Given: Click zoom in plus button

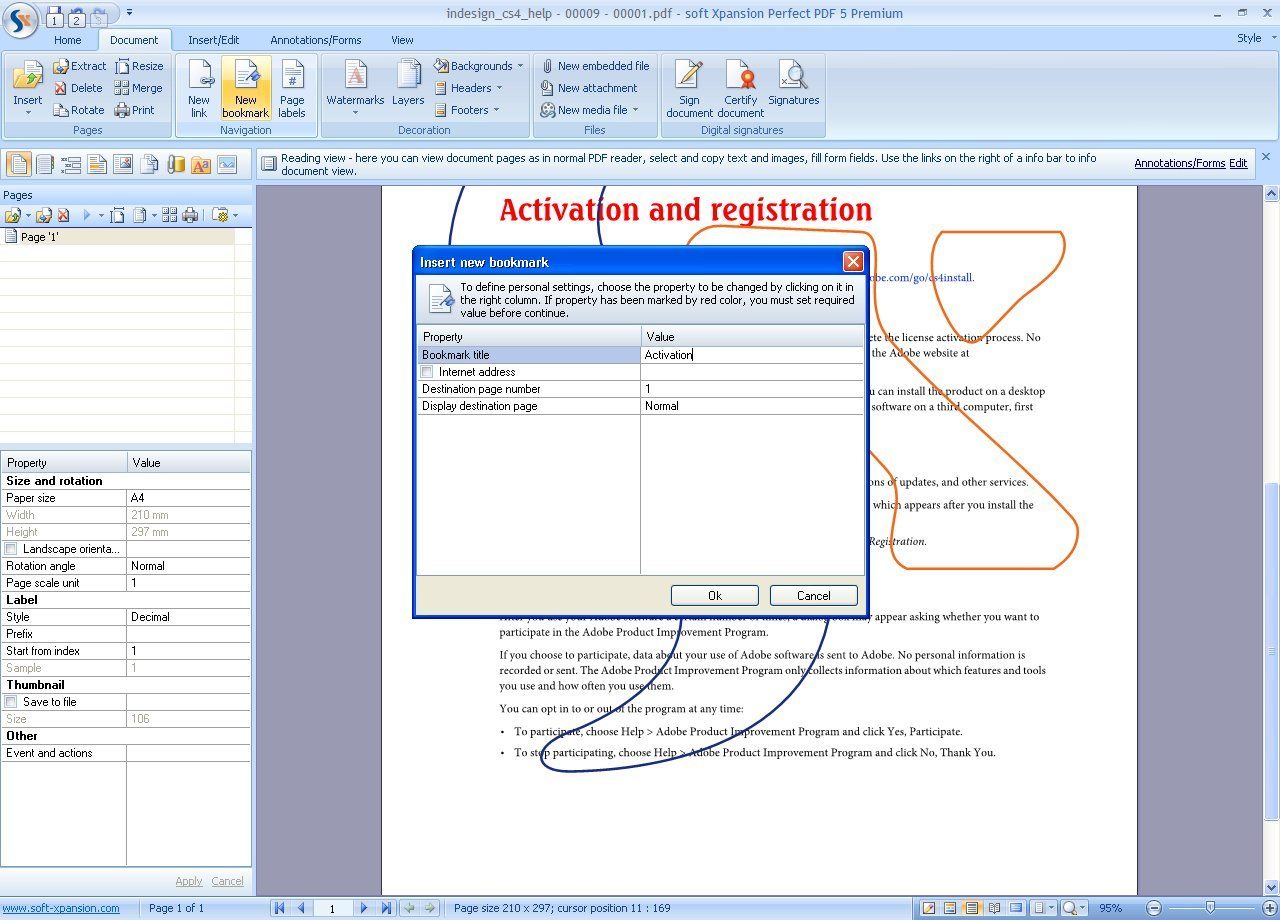Looking at the screenshot, I should 1270,908.
